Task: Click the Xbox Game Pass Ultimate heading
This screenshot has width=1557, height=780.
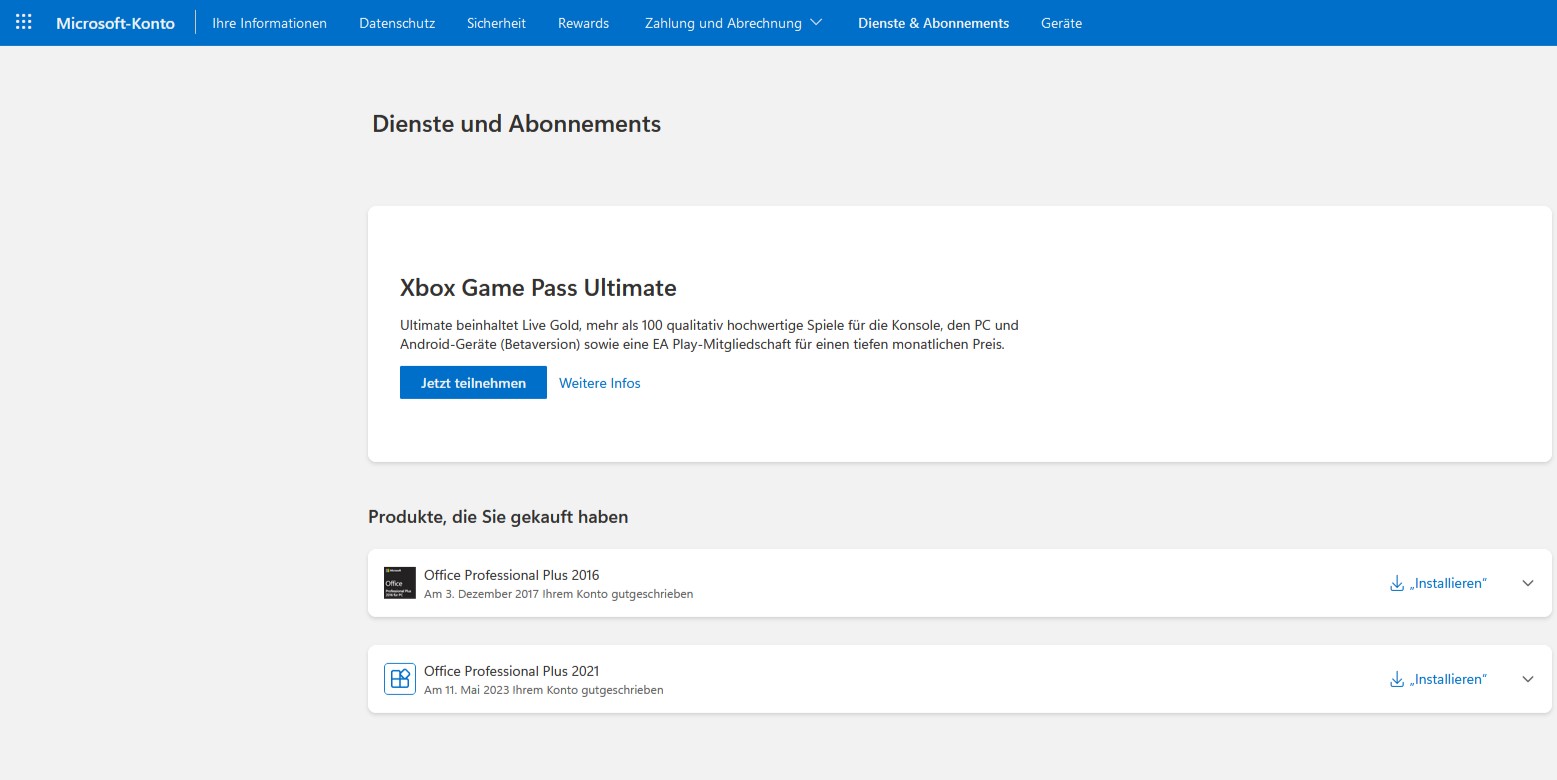Action: (x=538, y=288)
